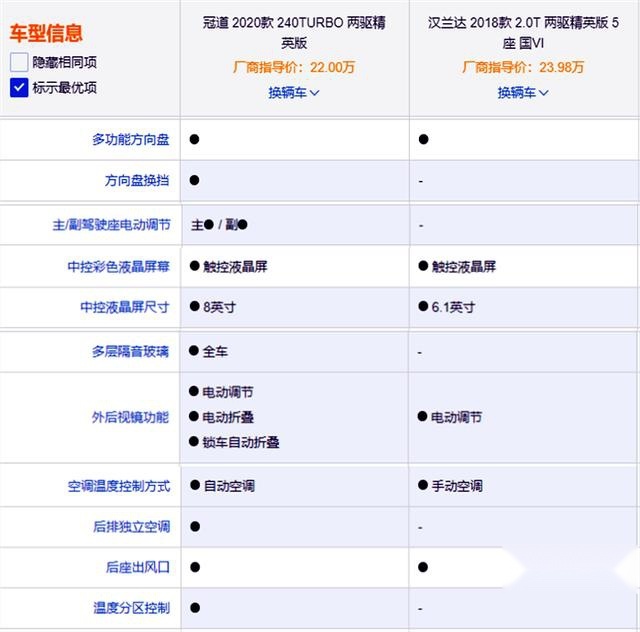This screenshot has width=640, height=632.
Task: Check the 隐藏相同项 checkbox
Action: (x=19, y=62)
